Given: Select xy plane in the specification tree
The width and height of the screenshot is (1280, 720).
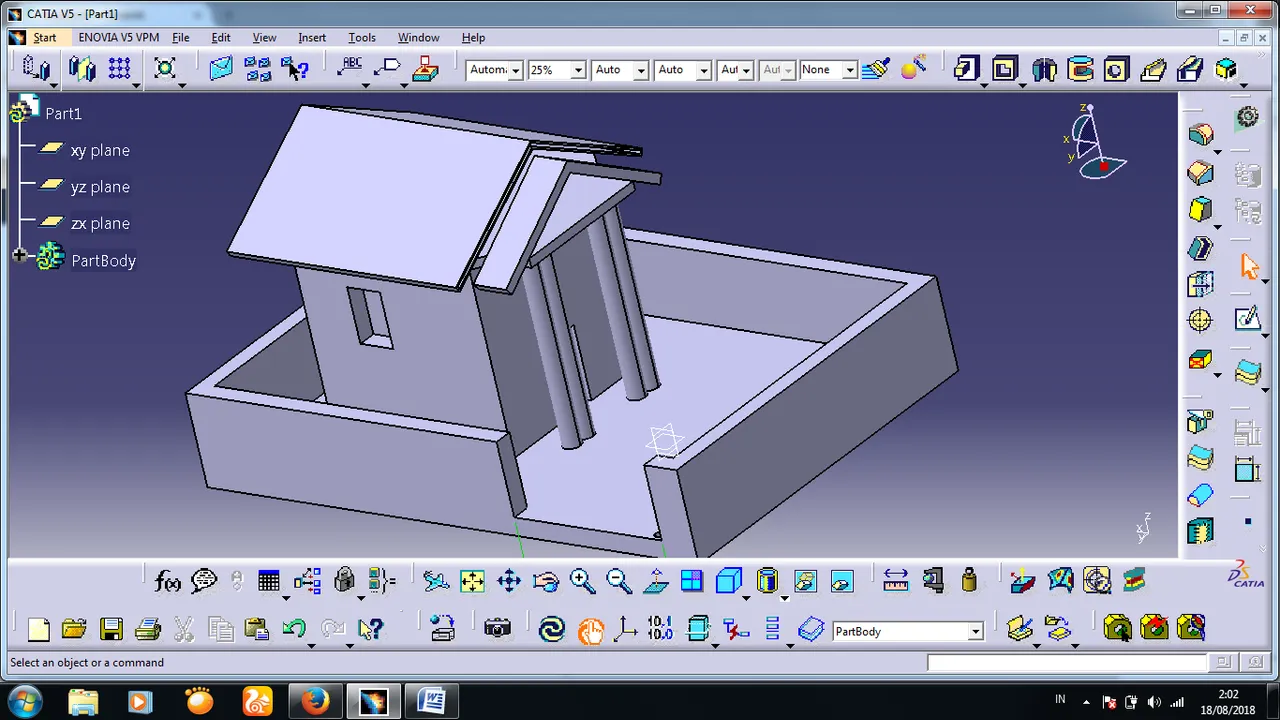Looking at the screenshot, I should click(100, 150).
